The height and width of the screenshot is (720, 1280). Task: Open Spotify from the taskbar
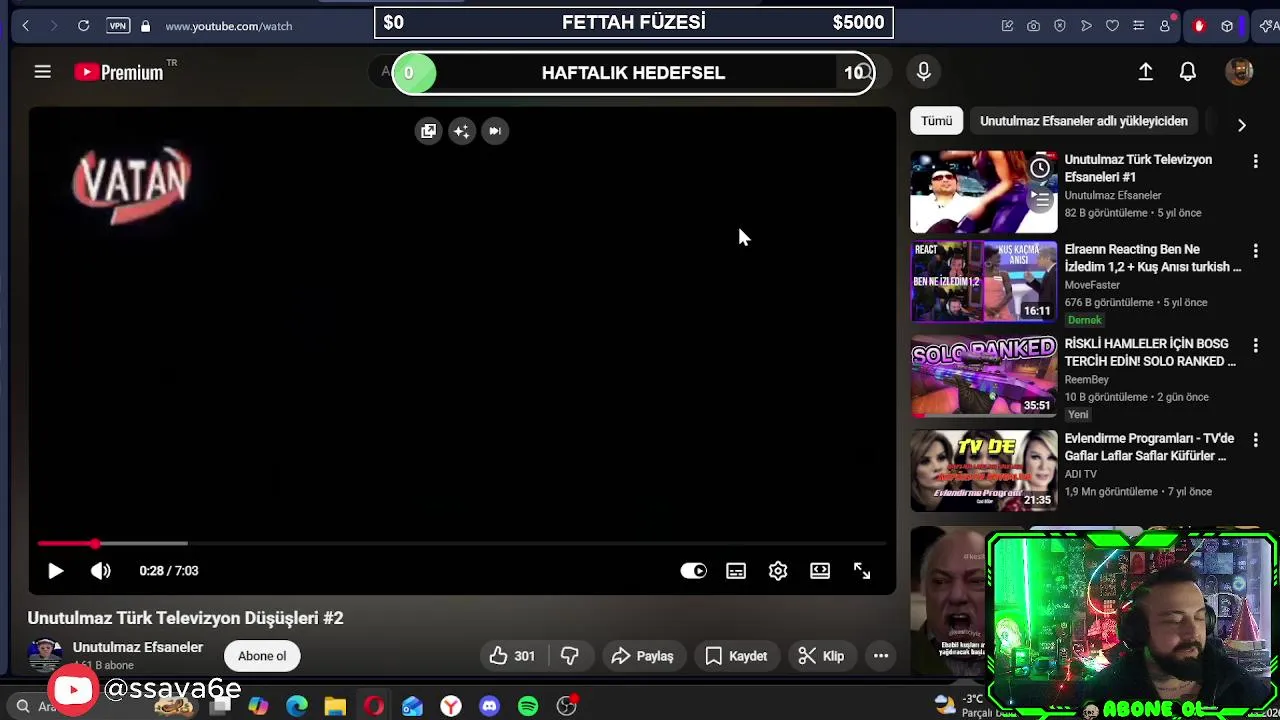pyautogui.click(x=528, y=706)
